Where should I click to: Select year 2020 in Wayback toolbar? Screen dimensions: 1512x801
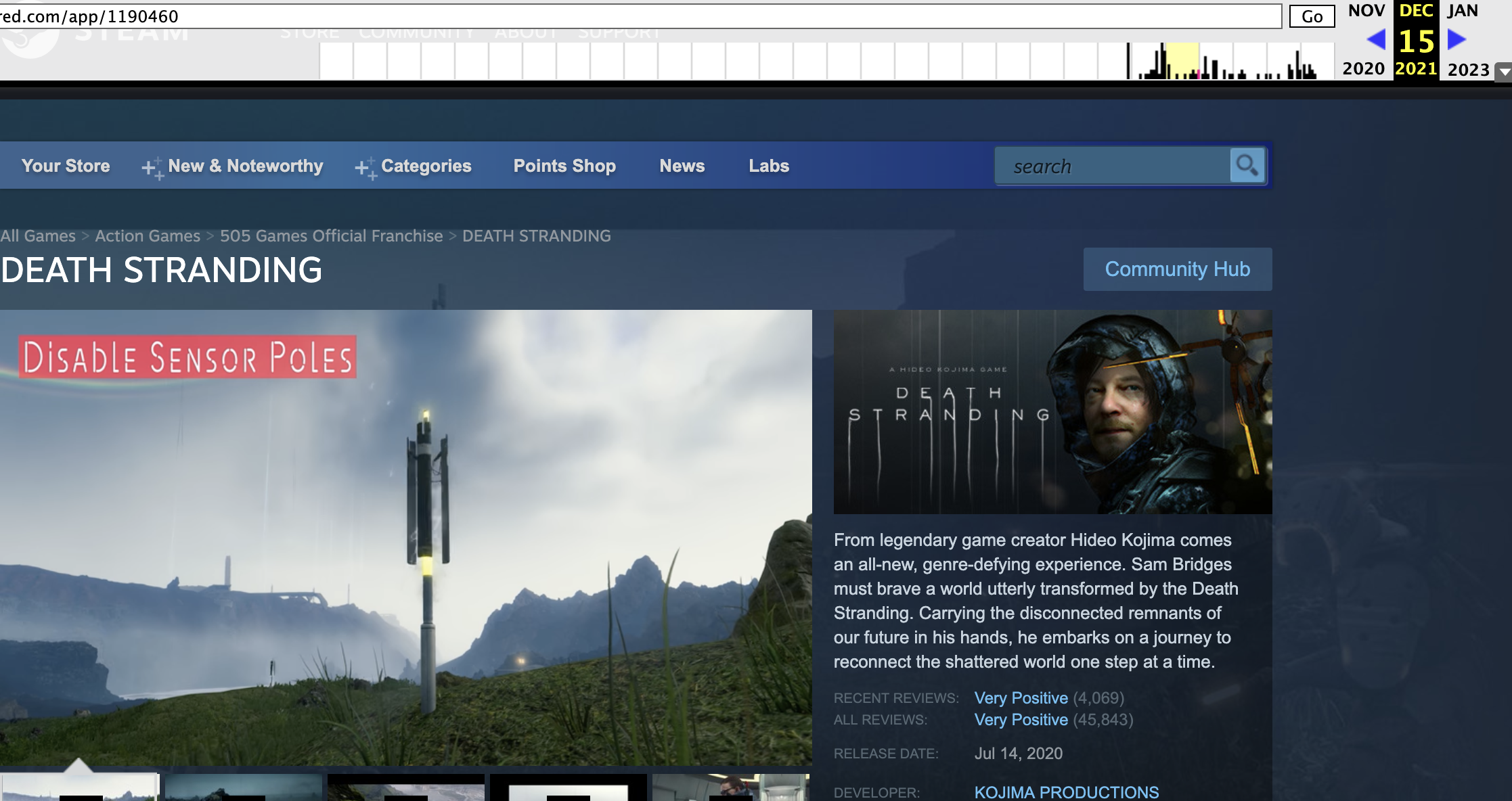click(1363, 69)
